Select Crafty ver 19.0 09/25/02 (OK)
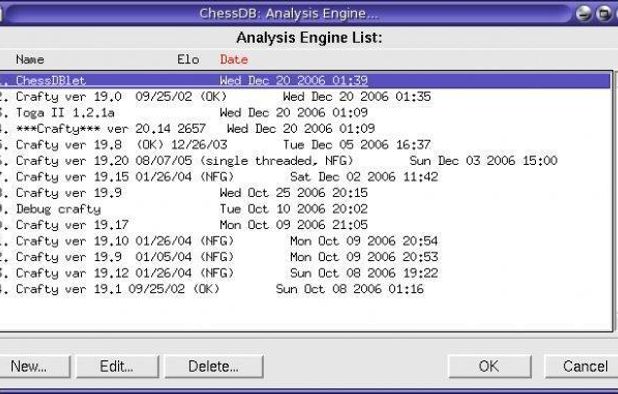 tap(305, 97)
